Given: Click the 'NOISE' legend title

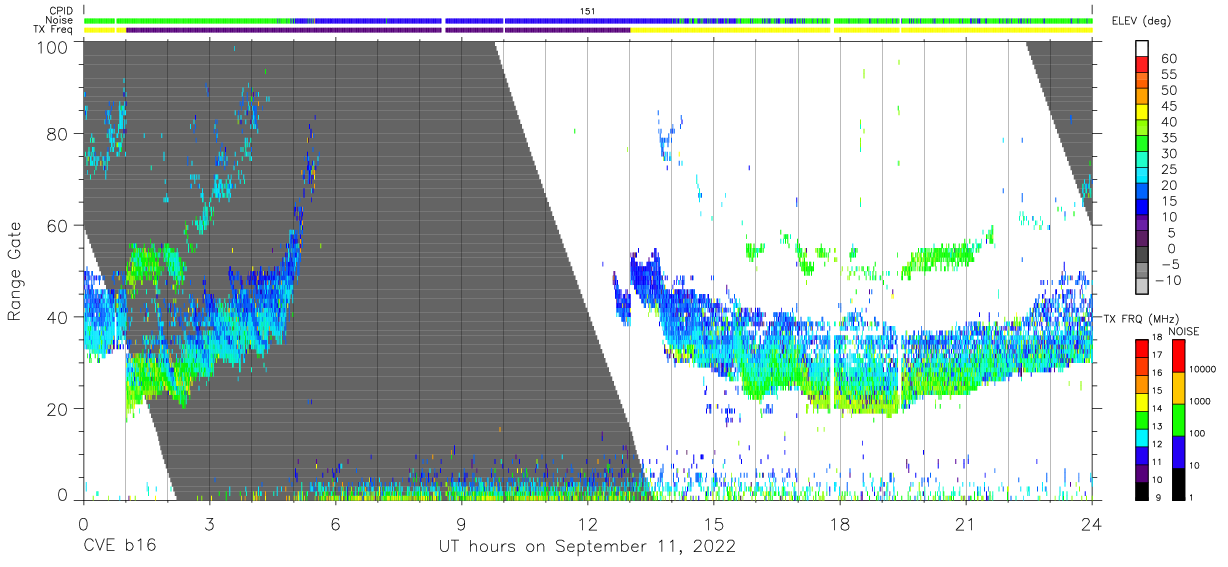Looking at the screenshot, I should click(x=1184, y=331).
